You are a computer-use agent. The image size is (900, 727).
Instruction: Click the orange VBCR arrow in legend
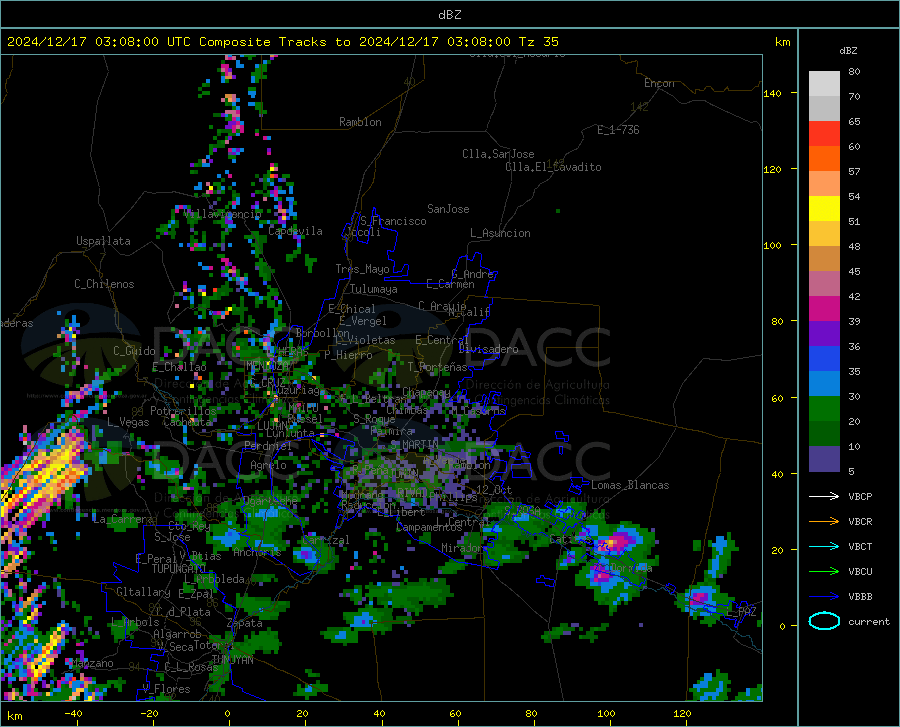(x=824, y=522)
